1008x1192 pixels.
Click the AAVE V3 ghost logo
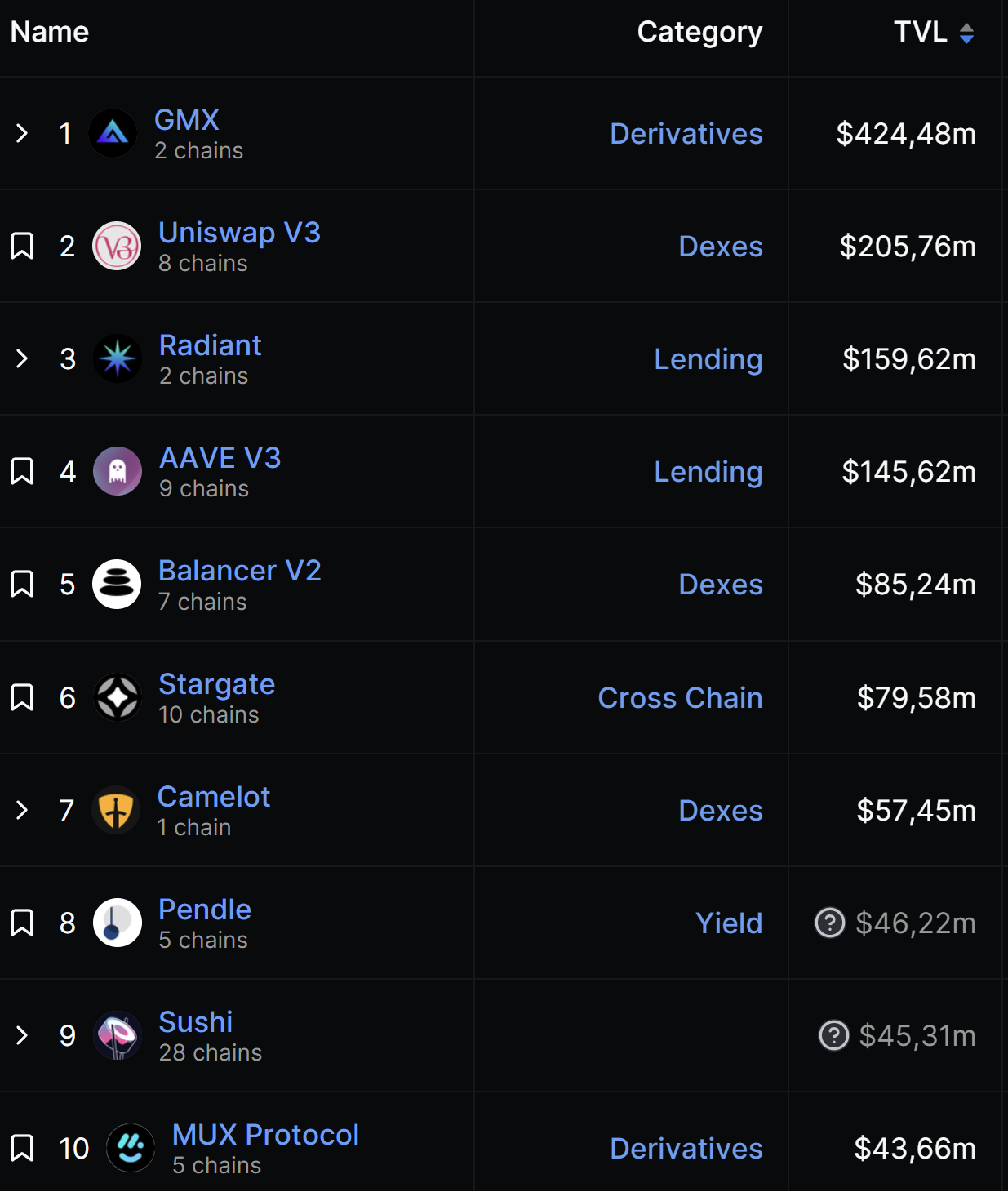[x=118, y=471]
